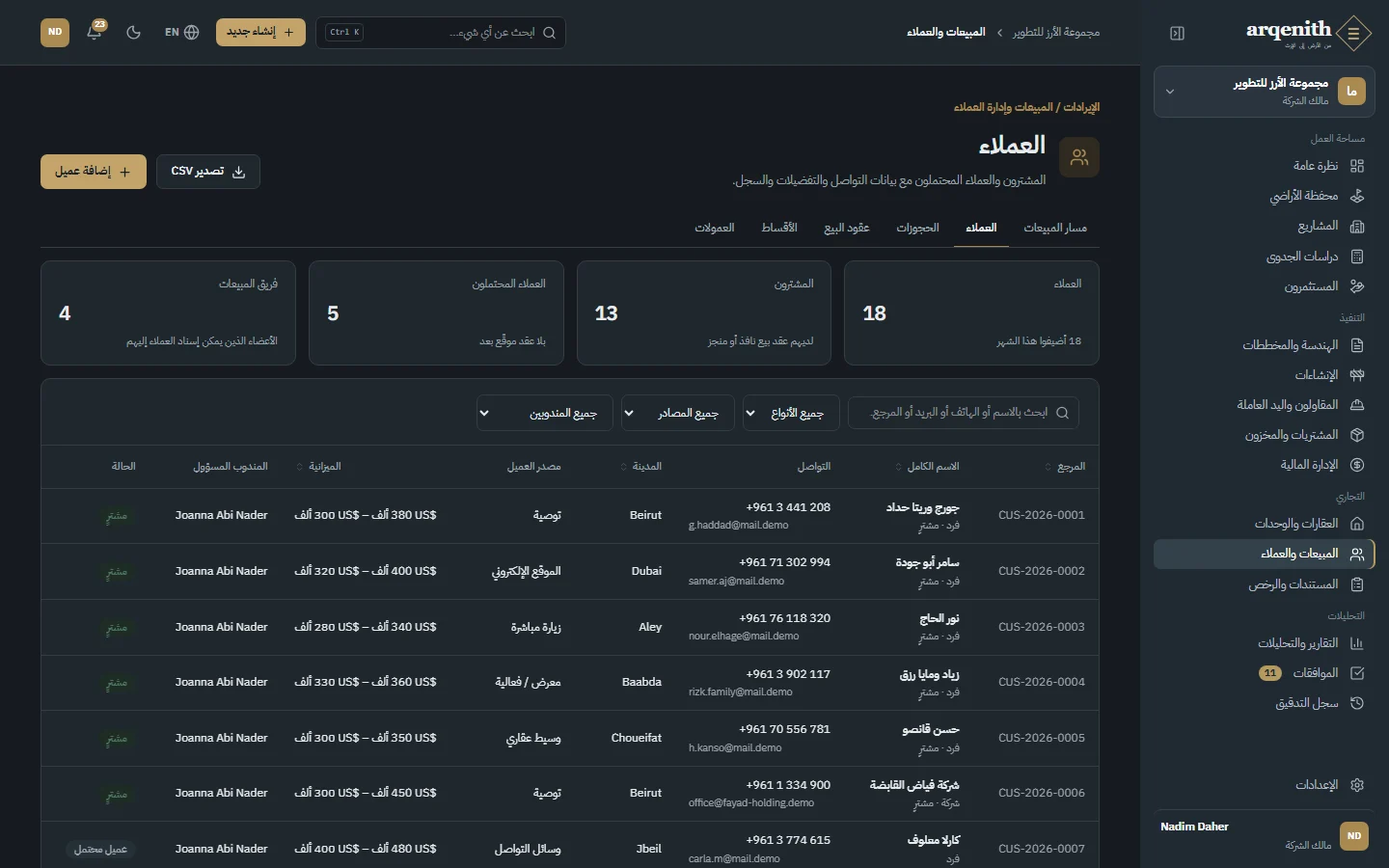This screenshot has height=868, width=1389.
Task: Open ND user avatar in top bar
Action: (55, 32)
